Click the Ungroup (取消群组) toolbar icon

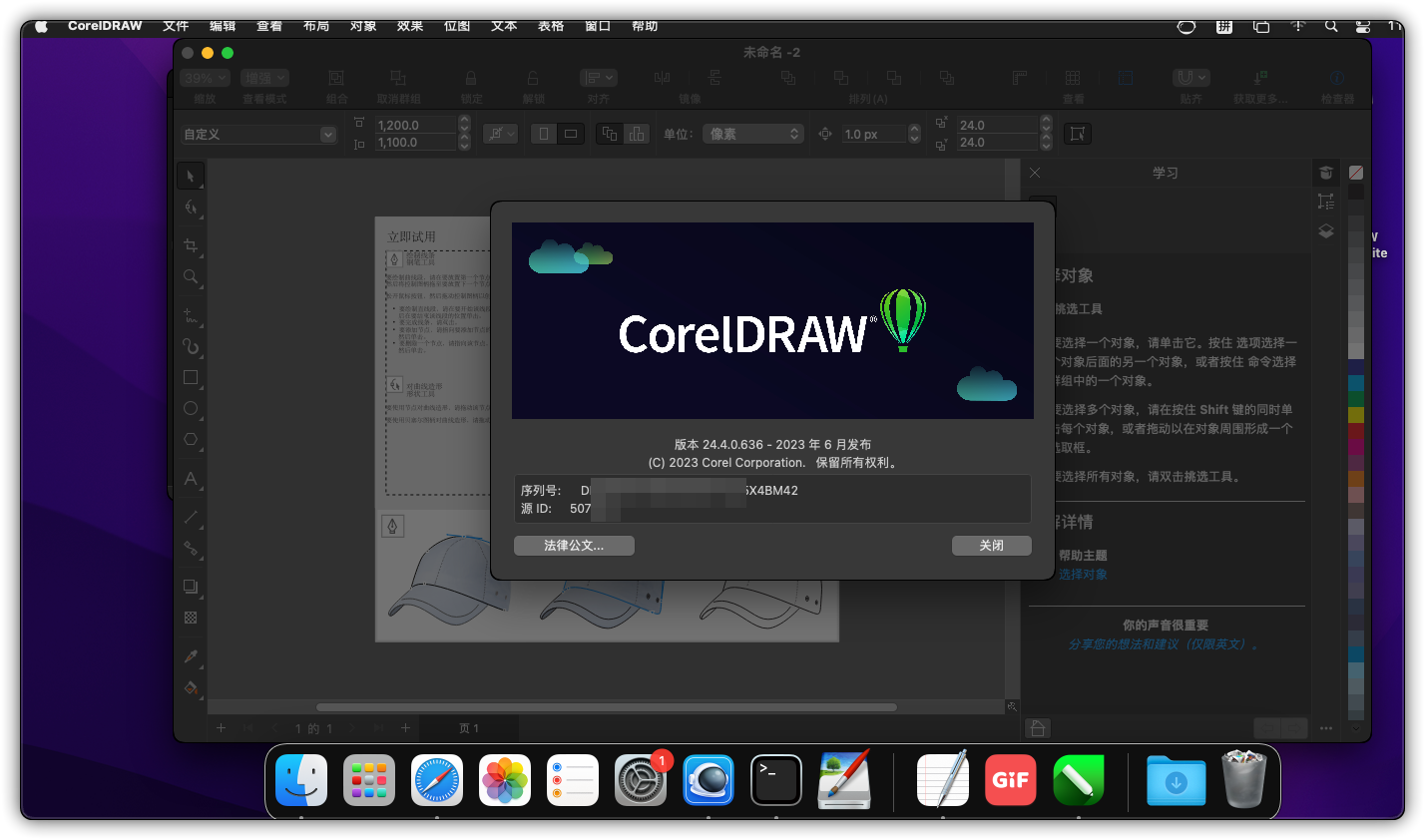pyautogui.click(x=398, y=78)
